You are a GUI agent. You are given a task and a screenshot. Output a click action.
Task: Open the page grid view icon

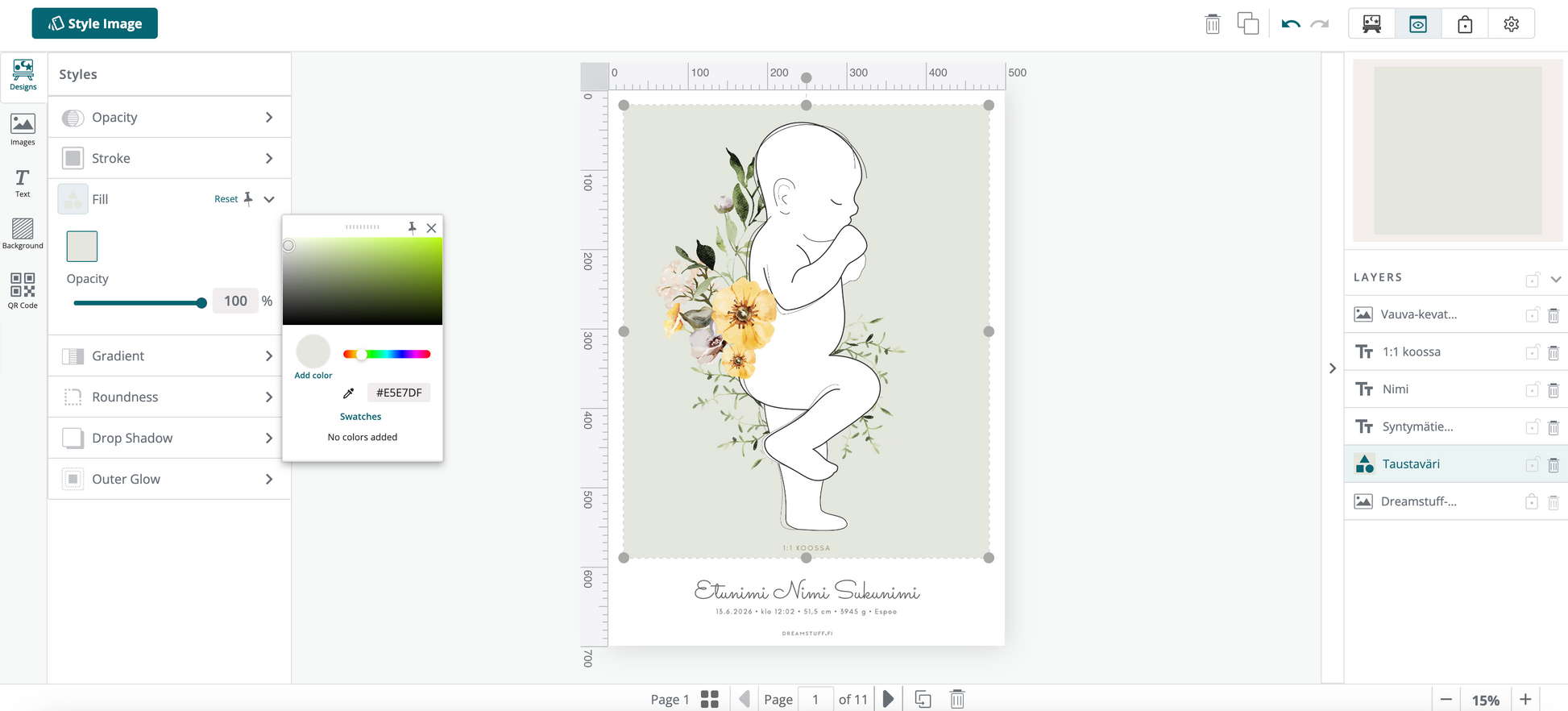click(710, 699)
